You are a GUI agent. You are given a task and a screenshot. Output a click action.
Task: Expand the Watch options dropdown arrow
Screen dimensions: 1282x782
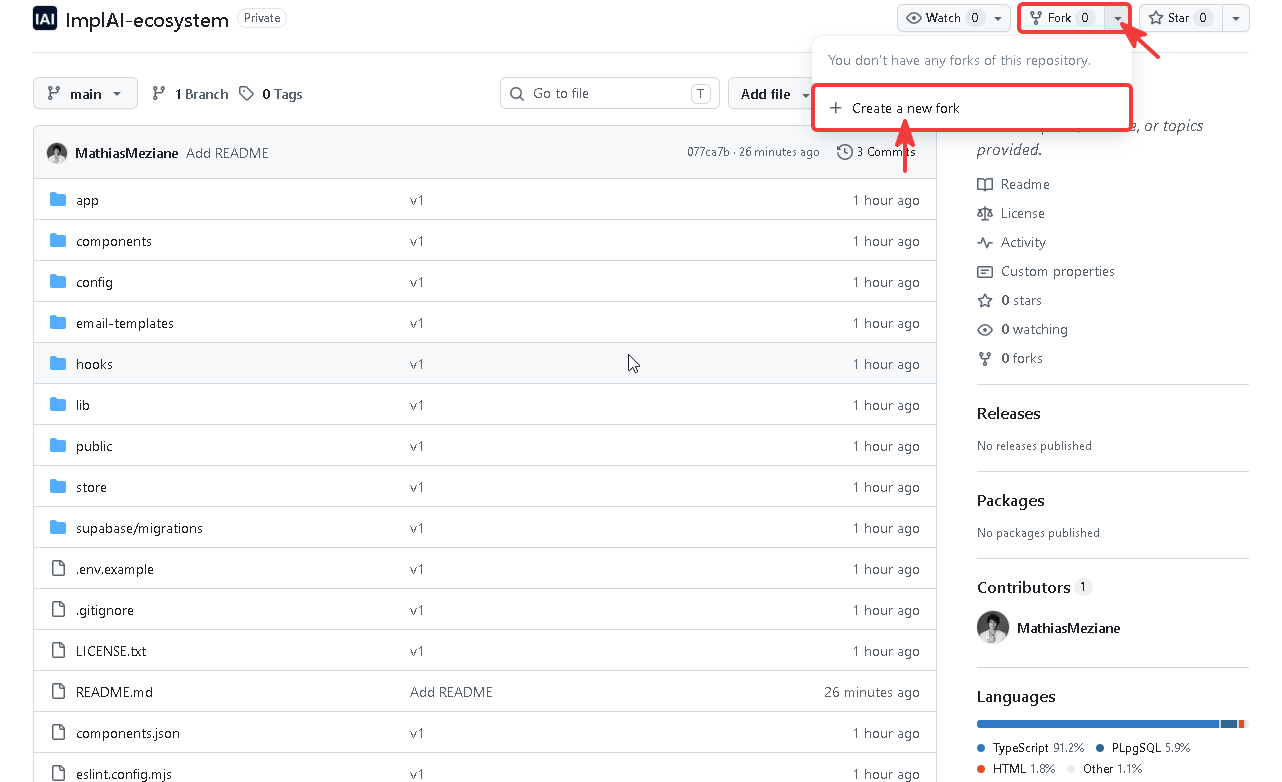point(998,18)
